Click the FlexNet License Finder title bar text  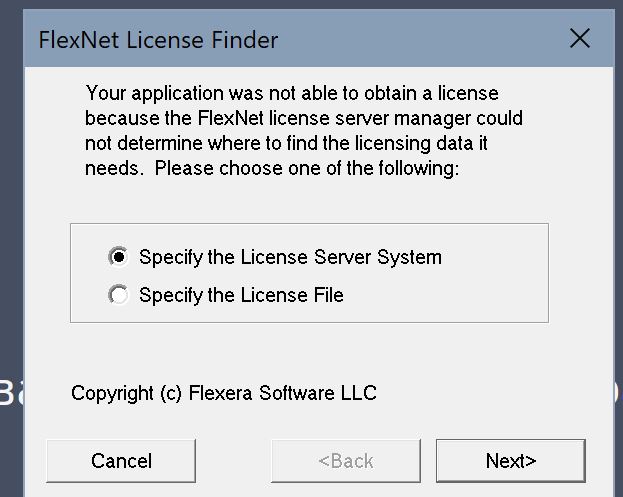(158, 41)
